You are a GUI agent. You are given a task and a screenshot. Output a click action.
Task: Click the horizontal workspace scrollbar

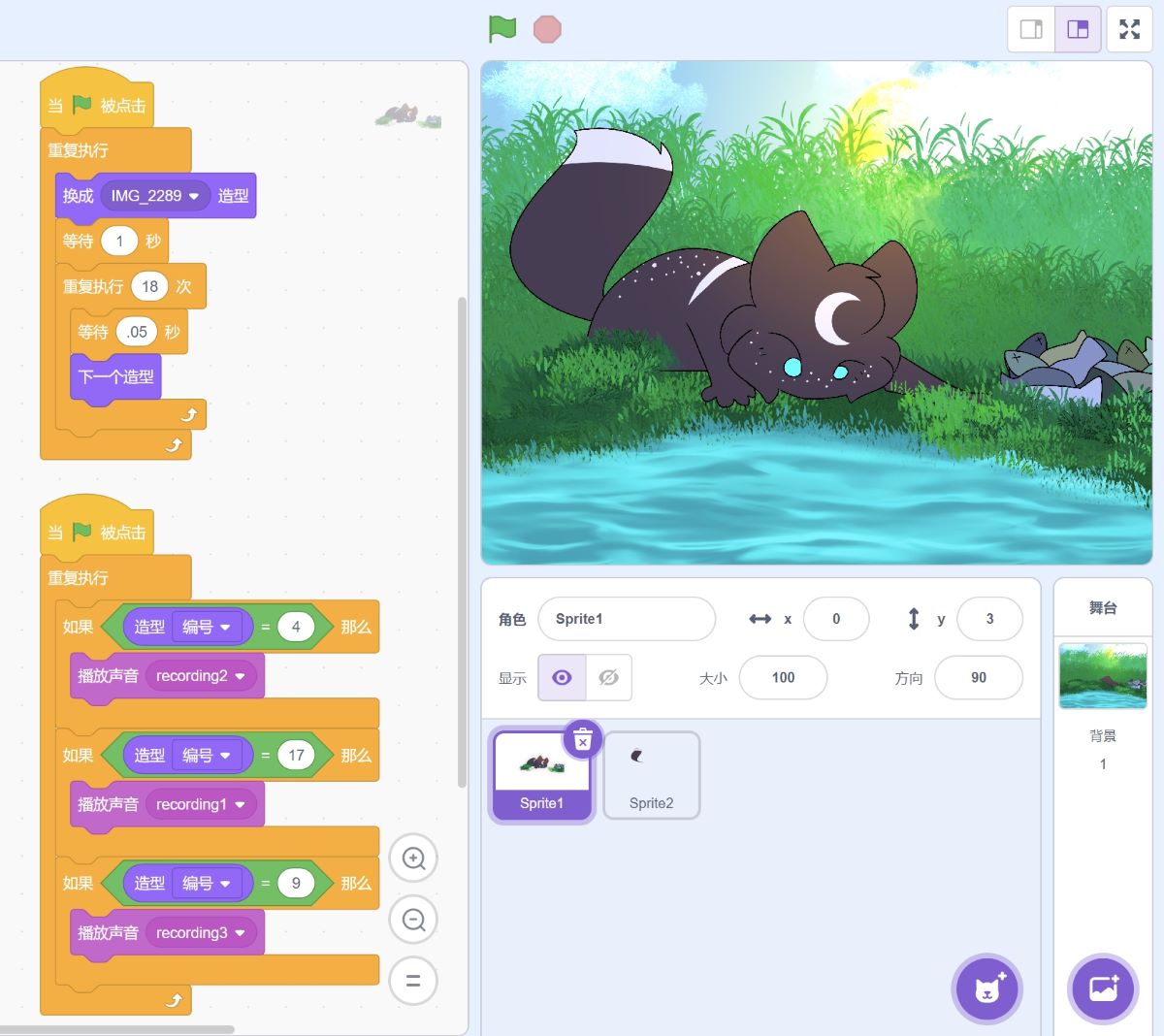(x=116, y=1029)
